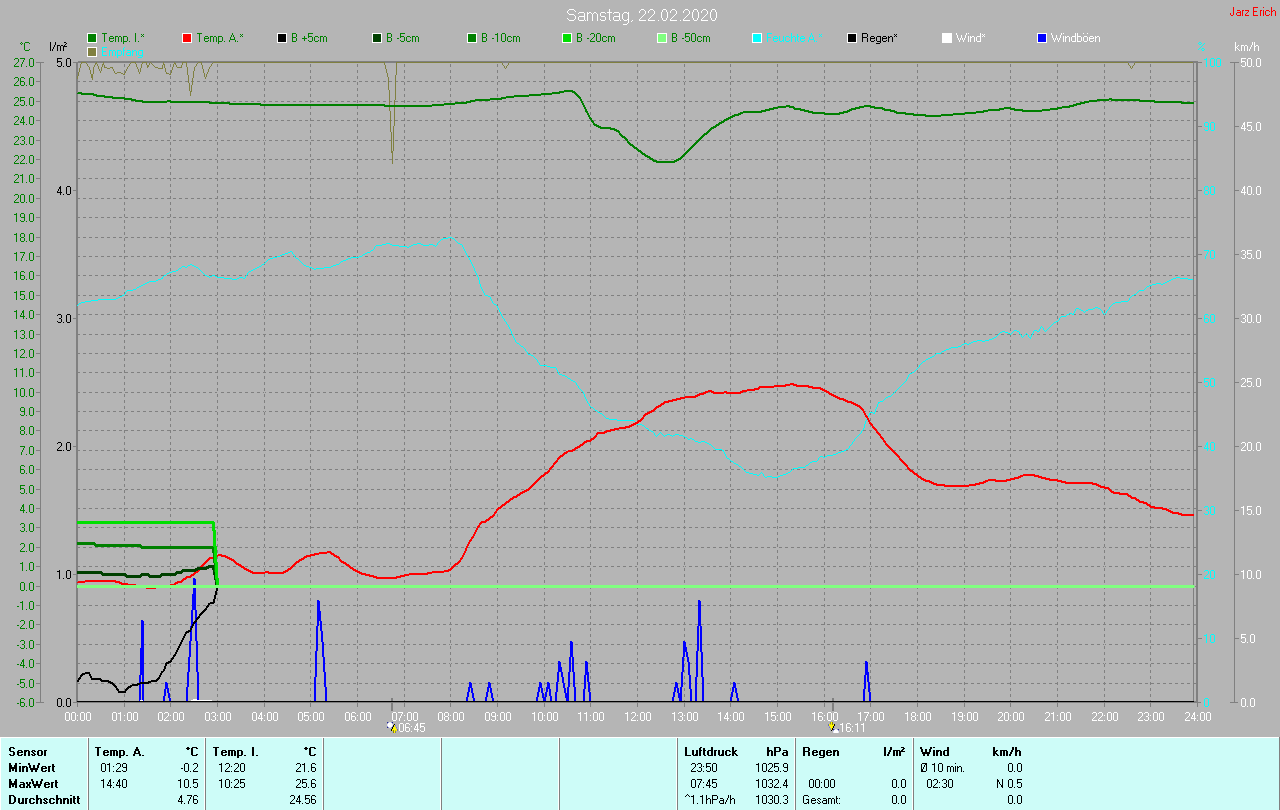Viewport: 1280px width, 810px height.
Task: Click the date title Samstag, 22.02.2020
Action: [641, 15]
